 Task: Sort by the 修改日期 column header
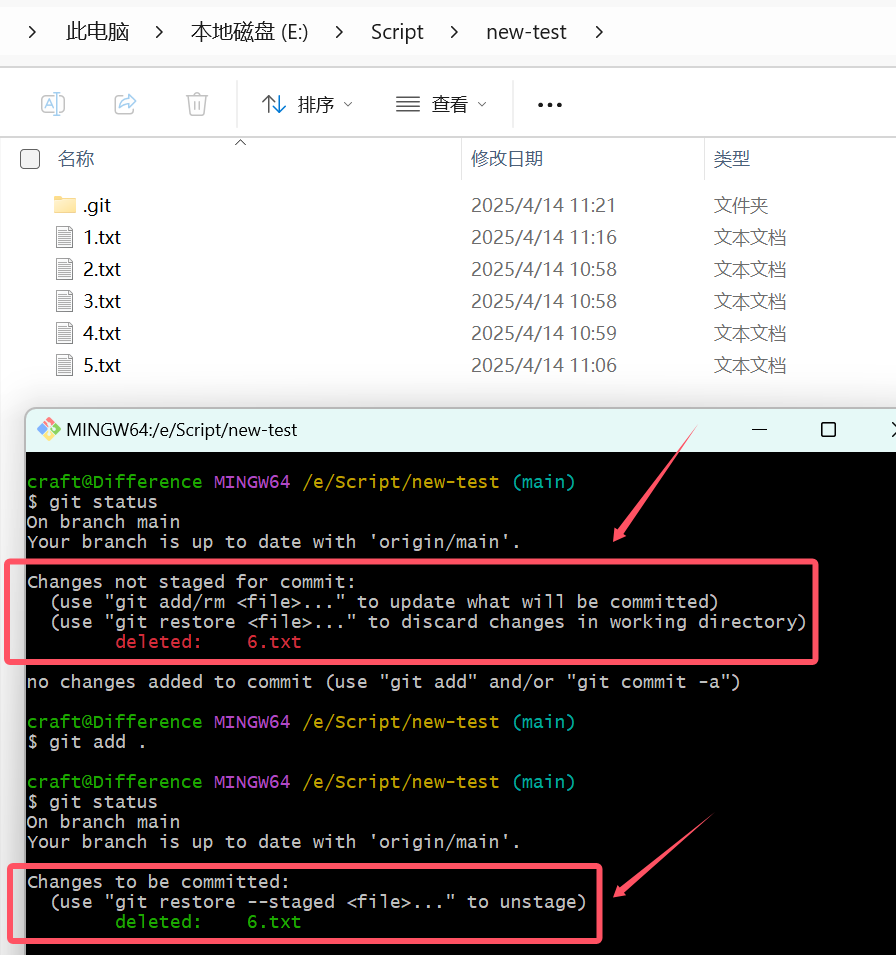coord(507,159)
